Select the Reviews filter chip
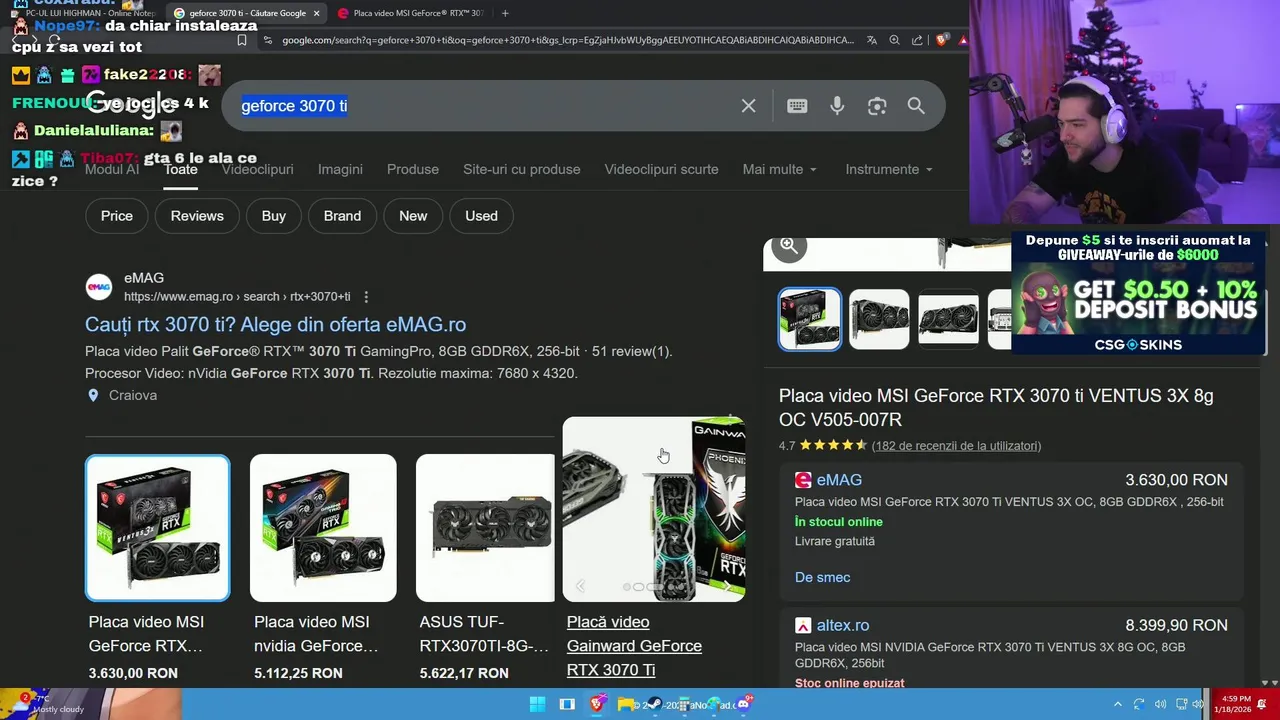 coord(197,216)
